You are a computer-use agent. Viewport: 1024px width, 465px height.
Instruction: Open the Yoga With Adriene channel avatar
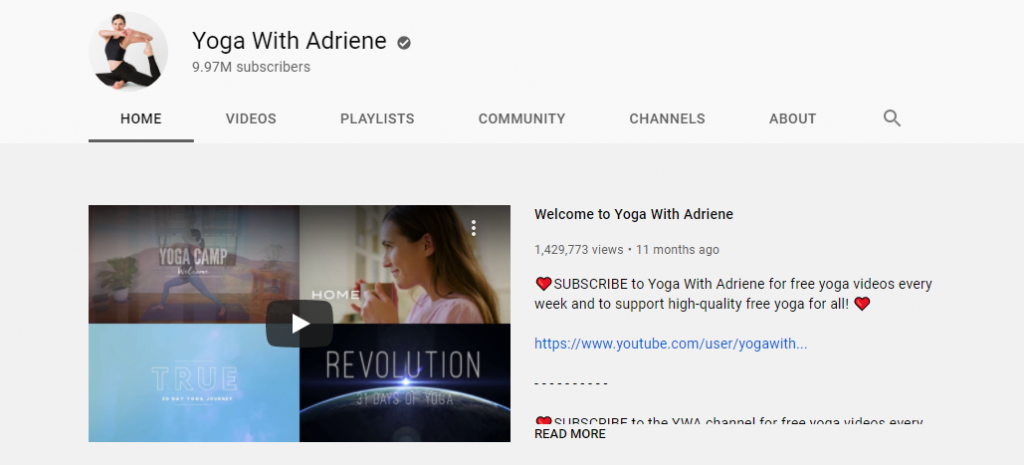click(128, 51)
